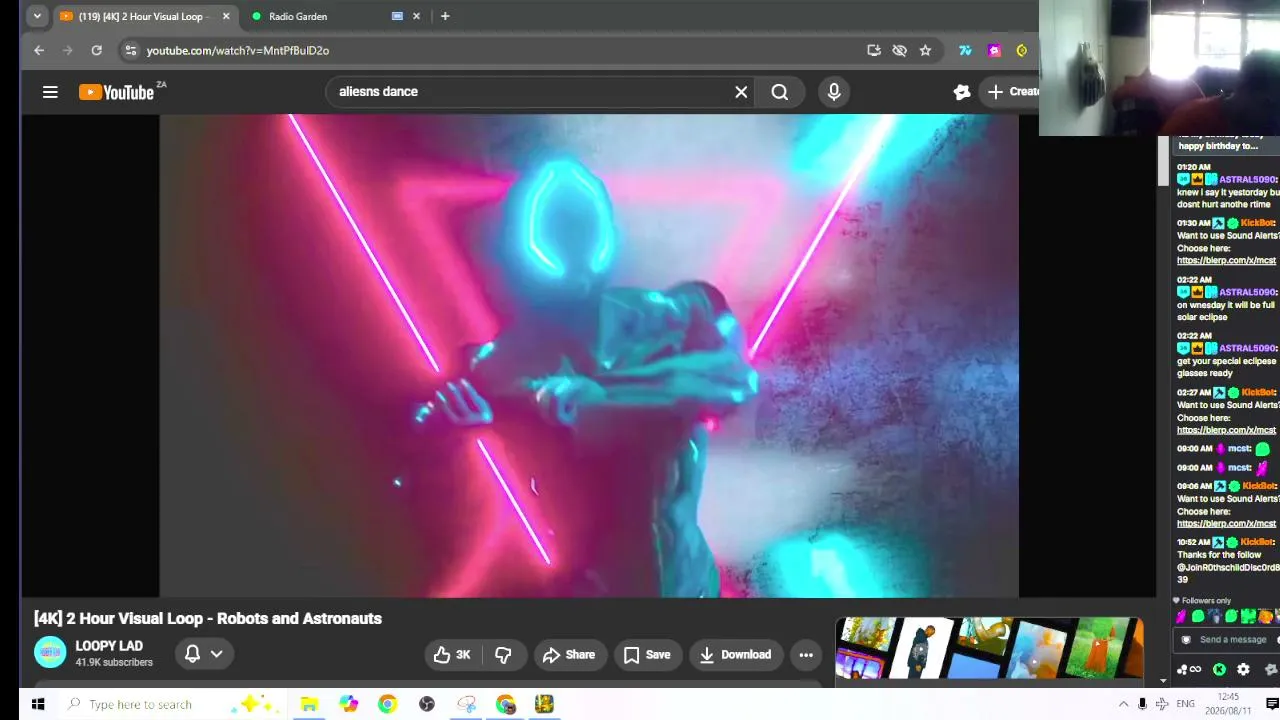1280x720 pixels.
Task: Open the LOOPY LAD channel name link
Action: pyautogui.click(x=109, y=646)
